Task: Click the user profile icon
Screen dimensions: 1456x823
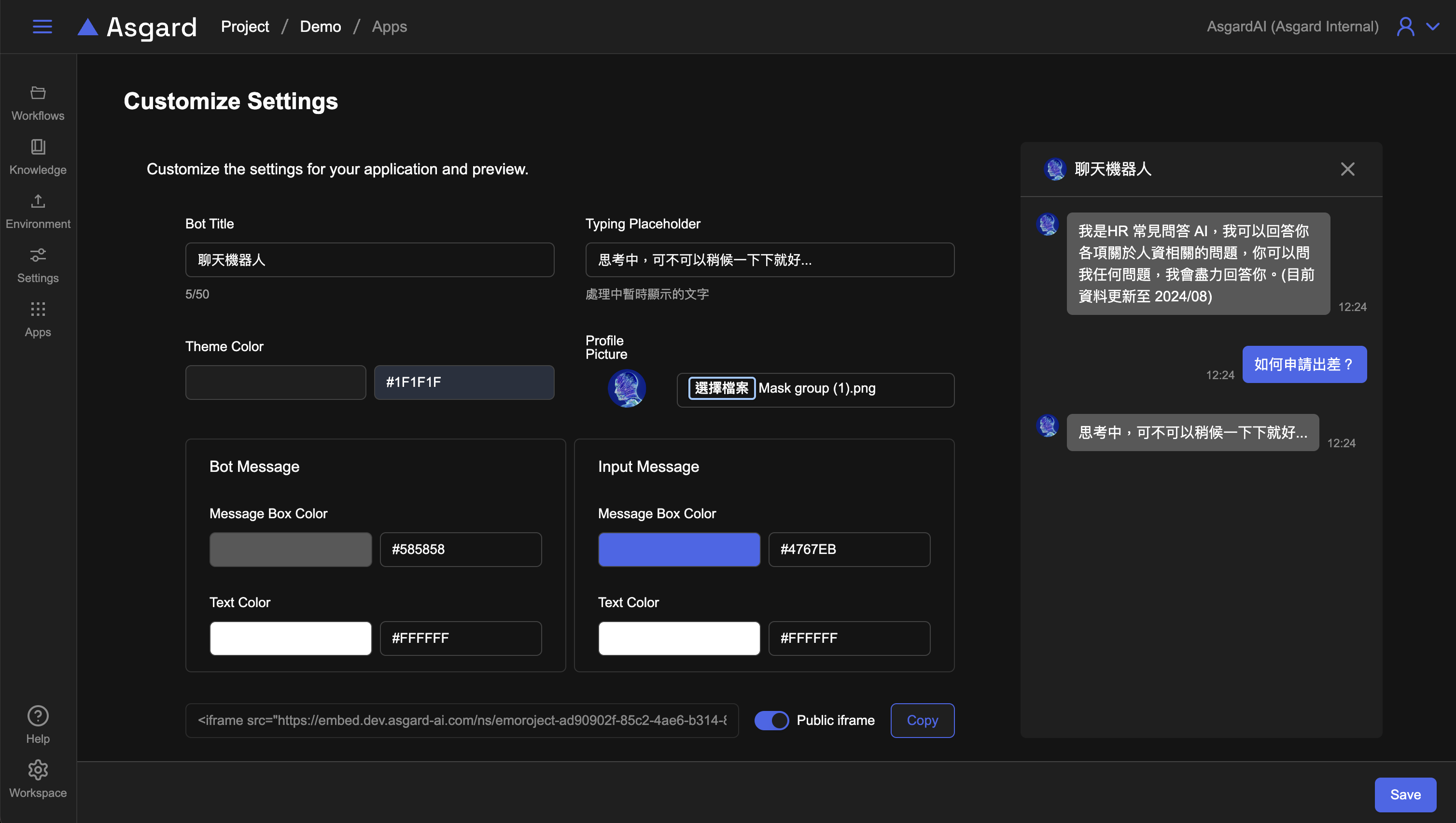Action: 1406,27
